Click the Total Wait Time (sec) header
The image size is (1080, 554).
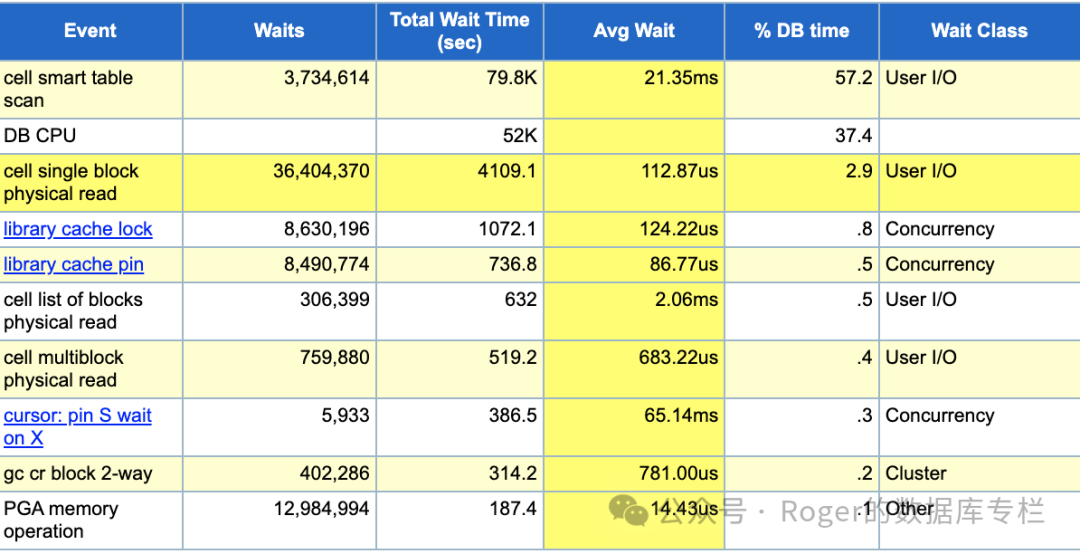tap(459, 31)
